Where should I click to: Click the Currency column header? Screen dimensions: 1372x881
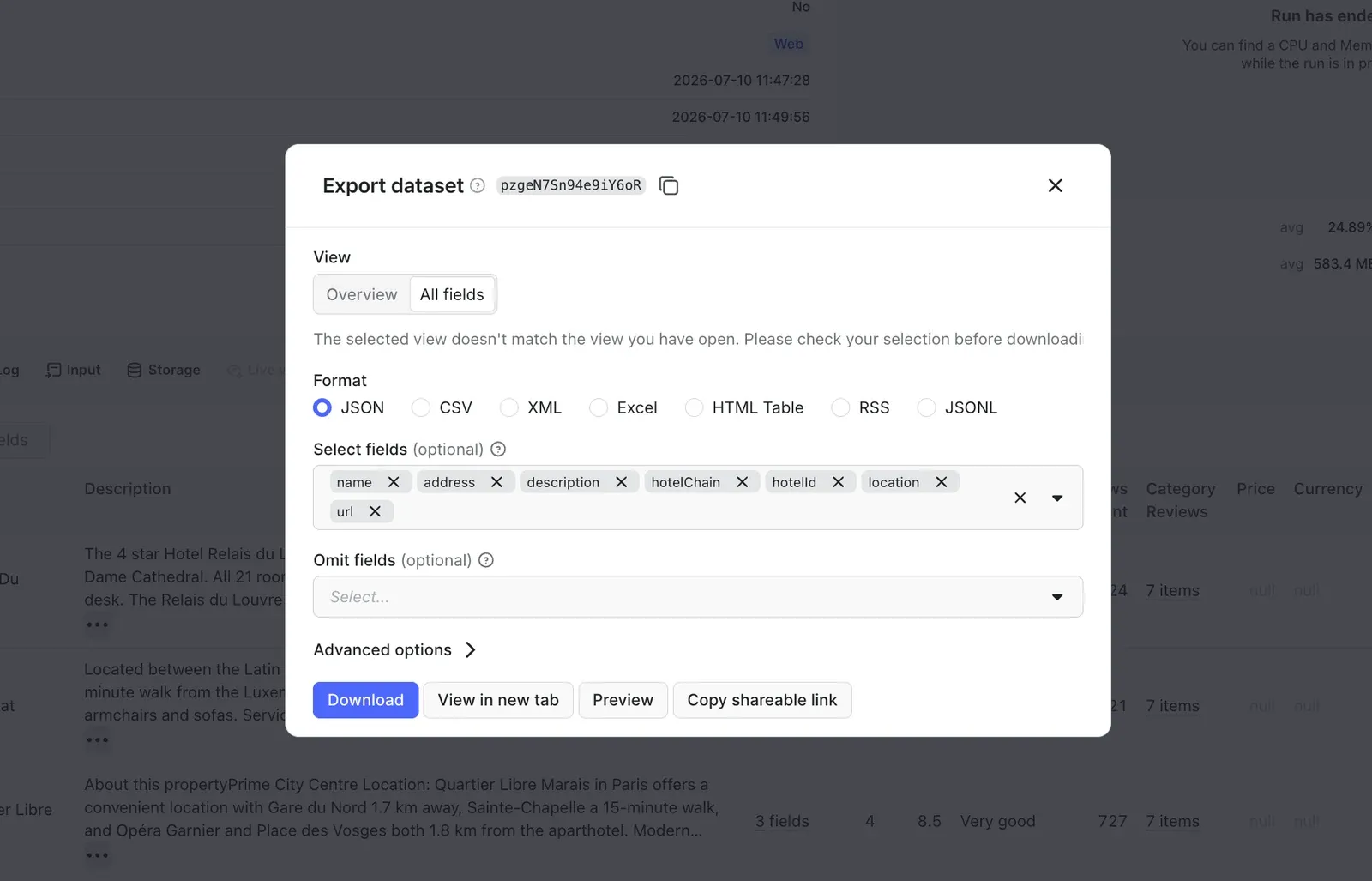tap(1328, 488)
